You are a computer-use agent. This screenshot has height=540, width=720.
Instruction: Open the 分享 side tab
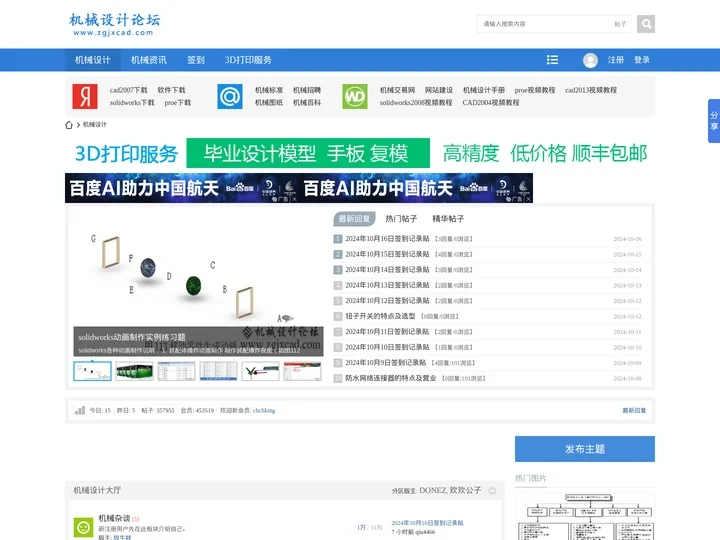coord(714,121)
